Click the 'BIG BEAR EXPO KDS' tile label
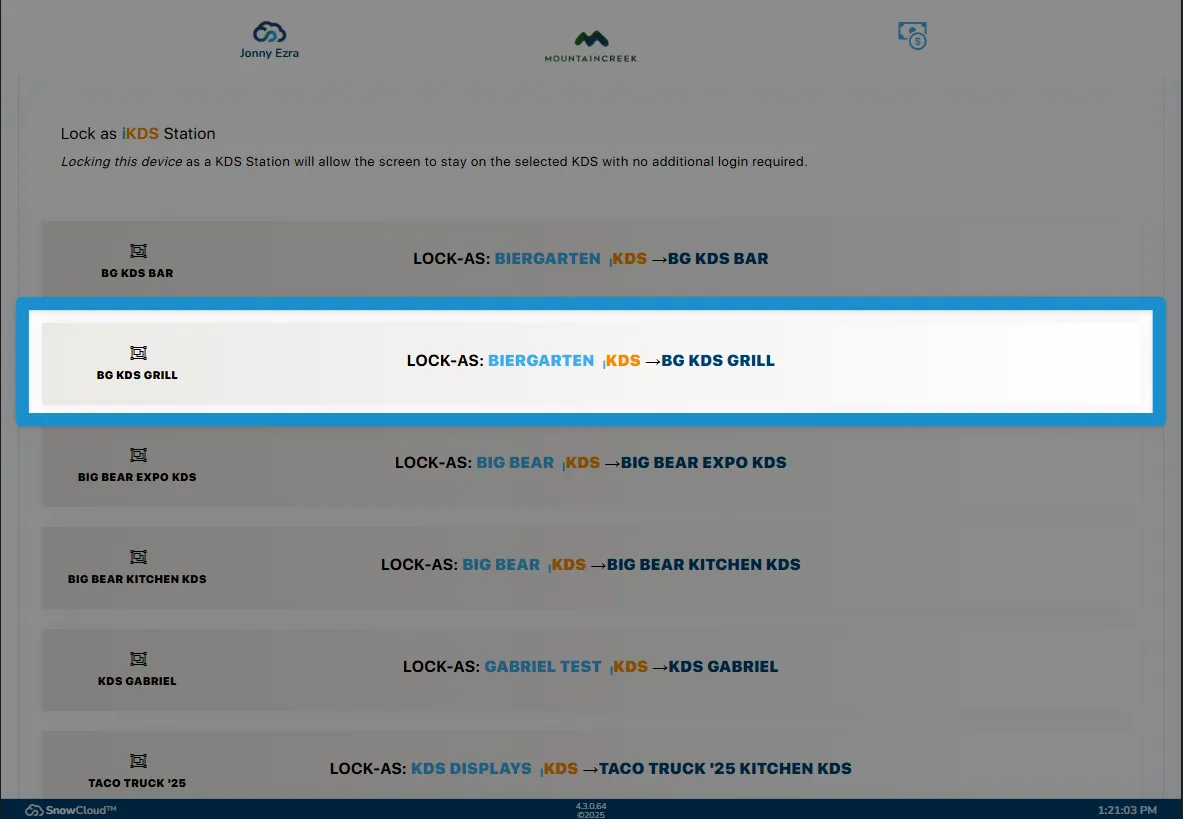Image resolution: width=1183 pixels, height=819 pixels. tap(137, 477)
